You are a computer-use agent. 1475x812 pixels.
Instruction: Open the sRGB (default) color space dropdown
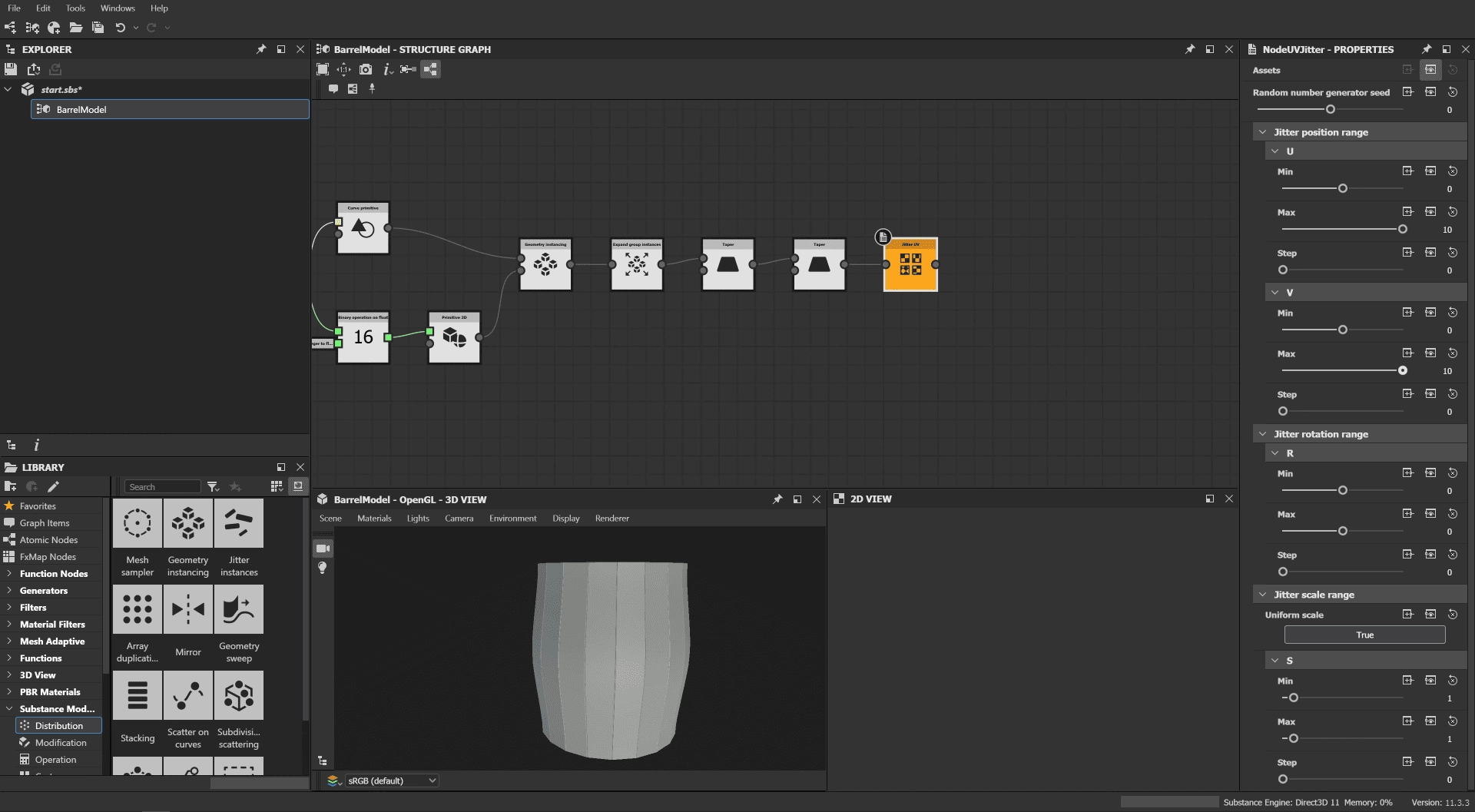tap(391, 781)
